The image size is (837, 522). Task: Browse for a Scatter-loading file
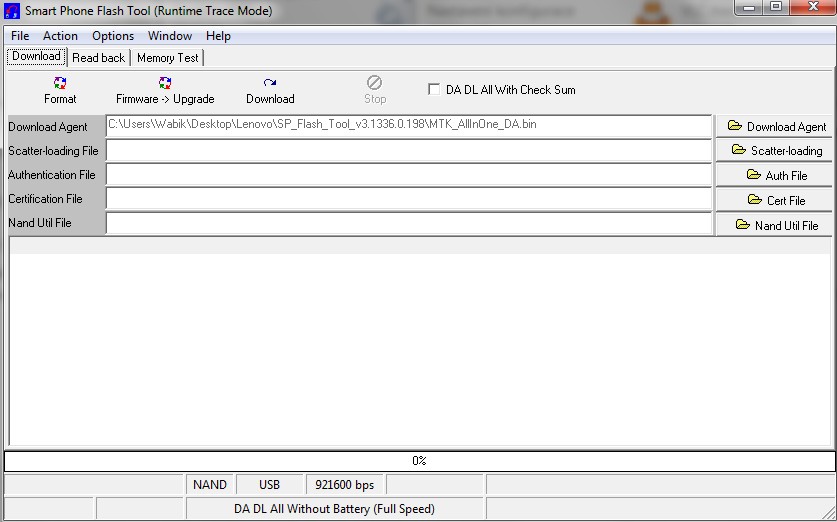[774, 151]
